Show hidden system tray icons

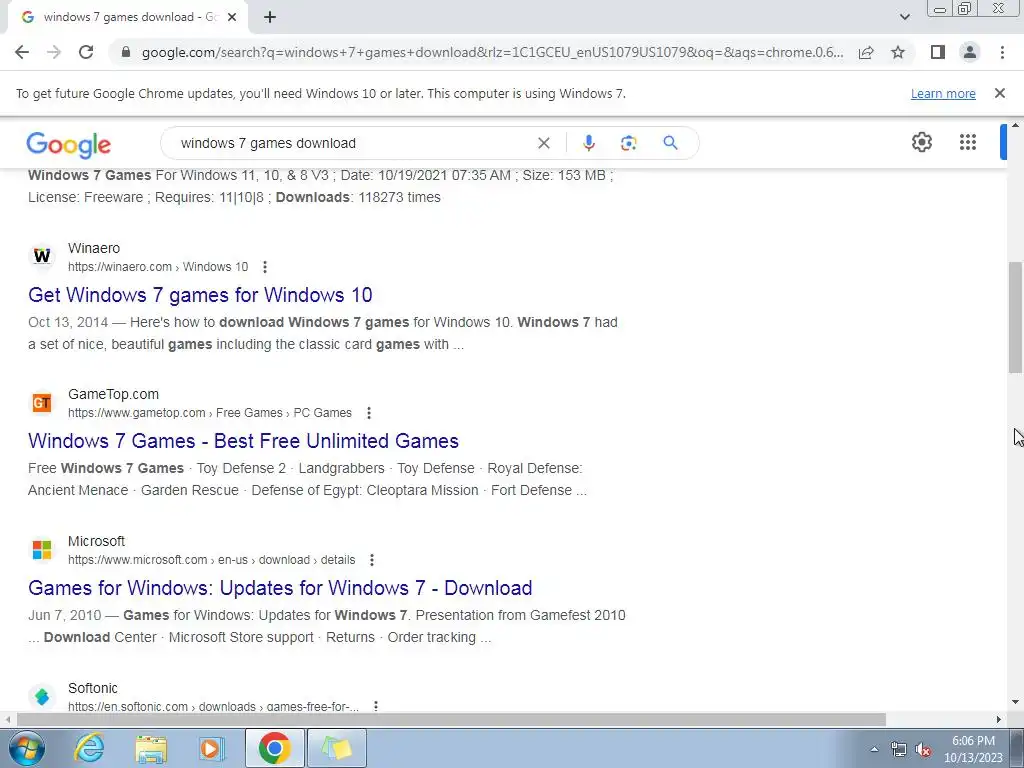click(874, 749)
